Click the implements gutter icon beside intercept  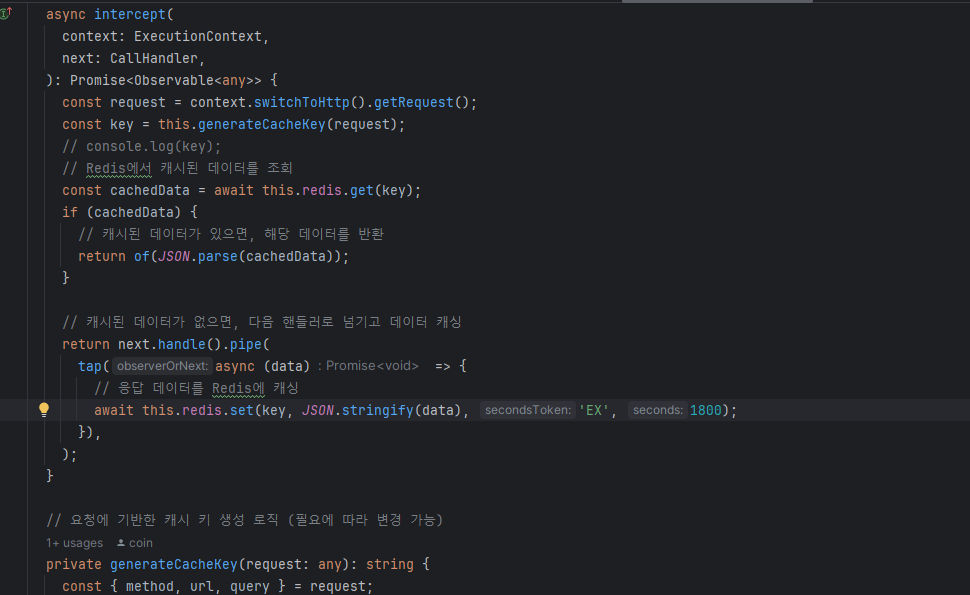[6, 14]
